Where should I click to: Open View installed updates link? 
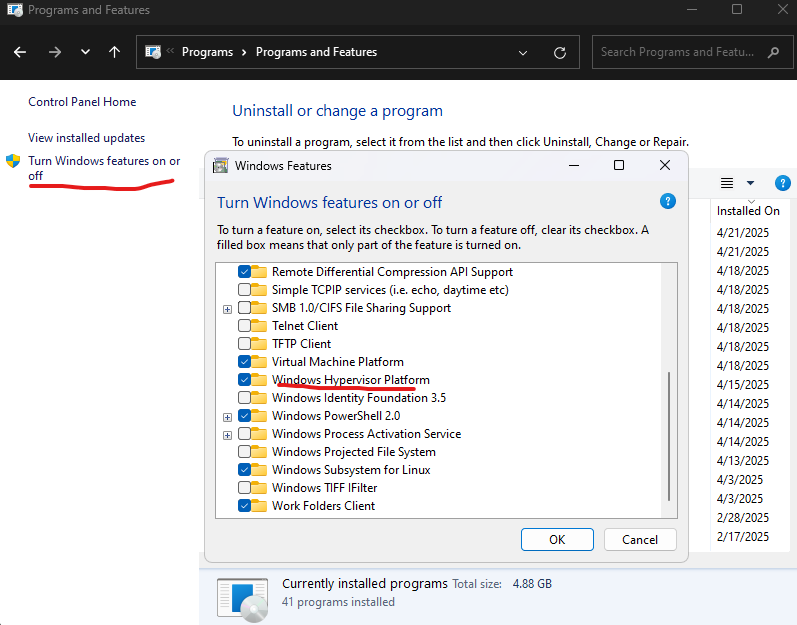point(86,138)
